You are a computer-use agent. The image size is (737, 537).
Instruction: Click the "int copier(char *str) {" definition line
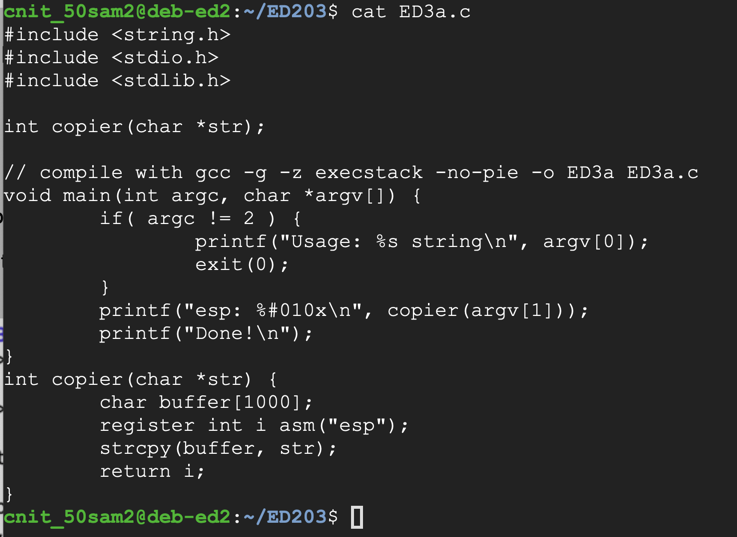coord(141,380)
